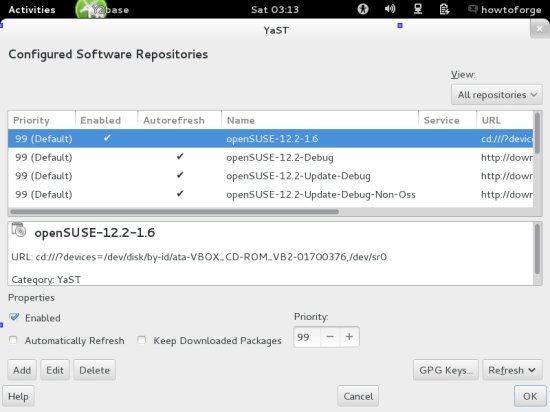
Task: Click 99 (Default) priority of openSUSE-12.2-Update-Debug-Non-Oss row
Action: point(43,195)
